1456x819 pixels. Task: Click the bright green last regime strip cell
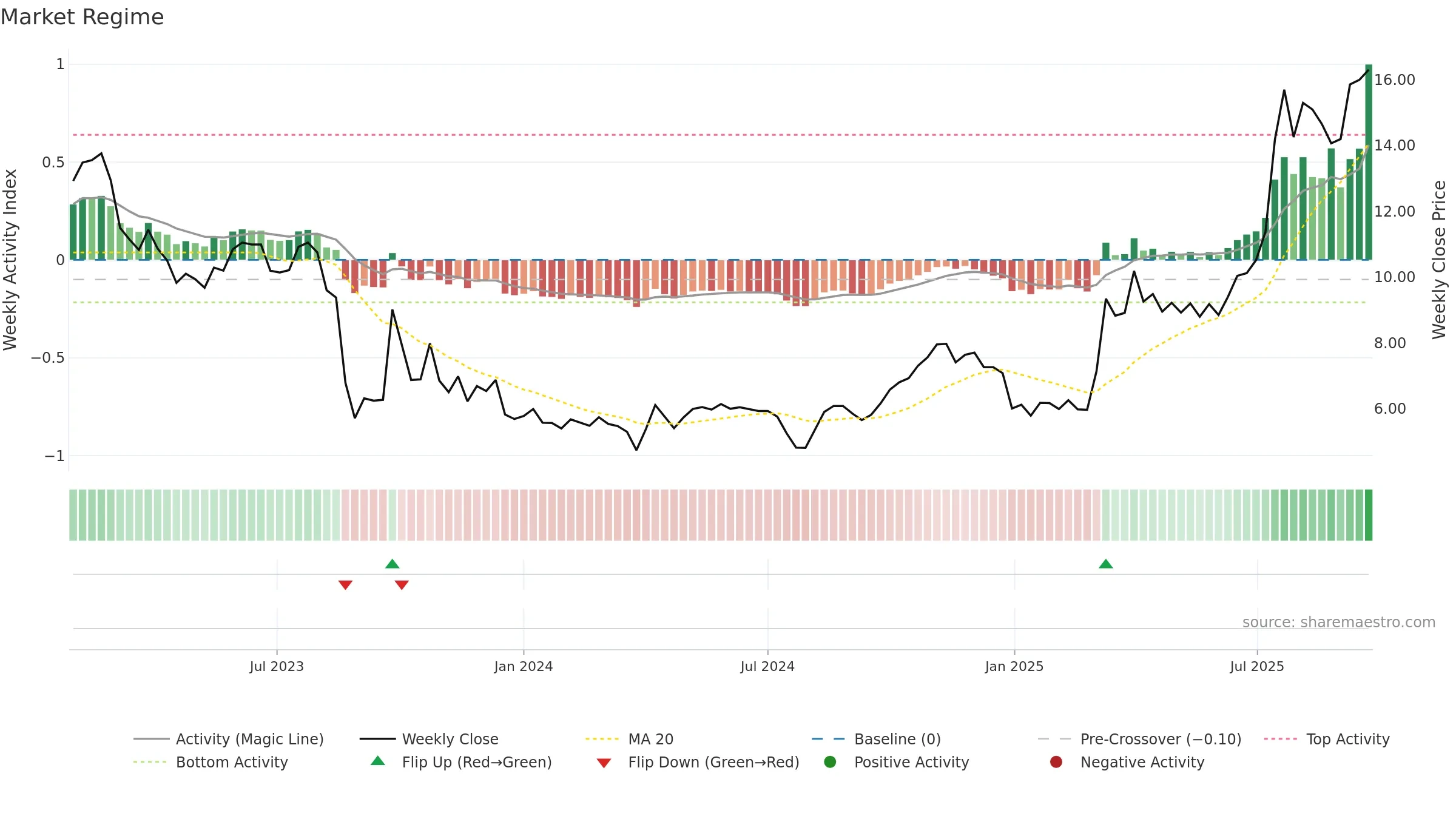point(1369,515)
